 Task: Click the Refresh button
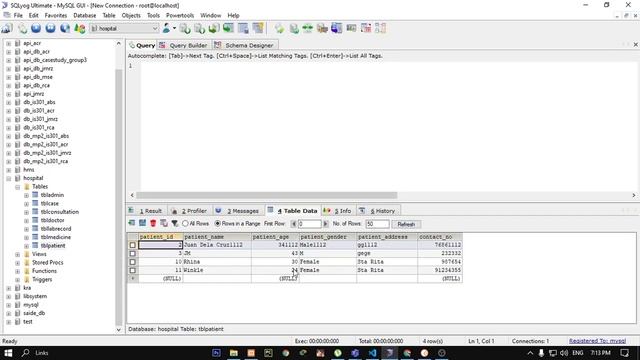406,224
